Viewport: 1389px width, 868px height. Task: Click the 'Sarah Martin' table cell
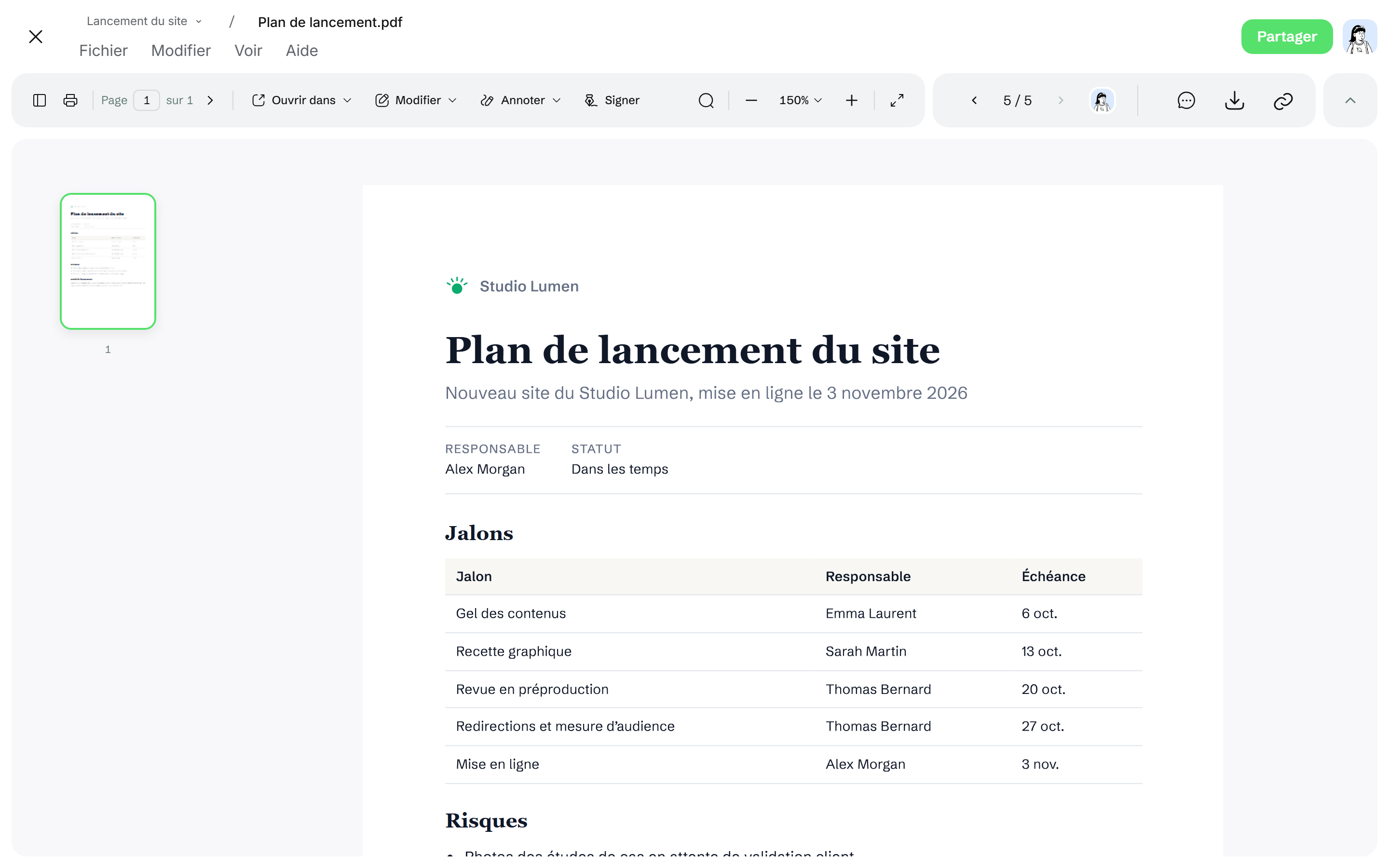866,651
